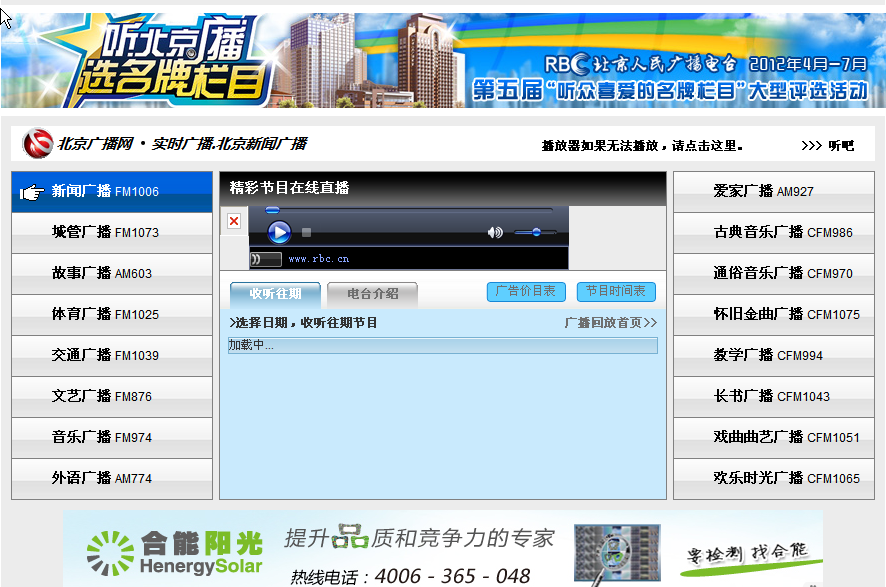The image size is (886, 587).
Task: Open the 电台介绍 tab
Action: coord(372,294)
